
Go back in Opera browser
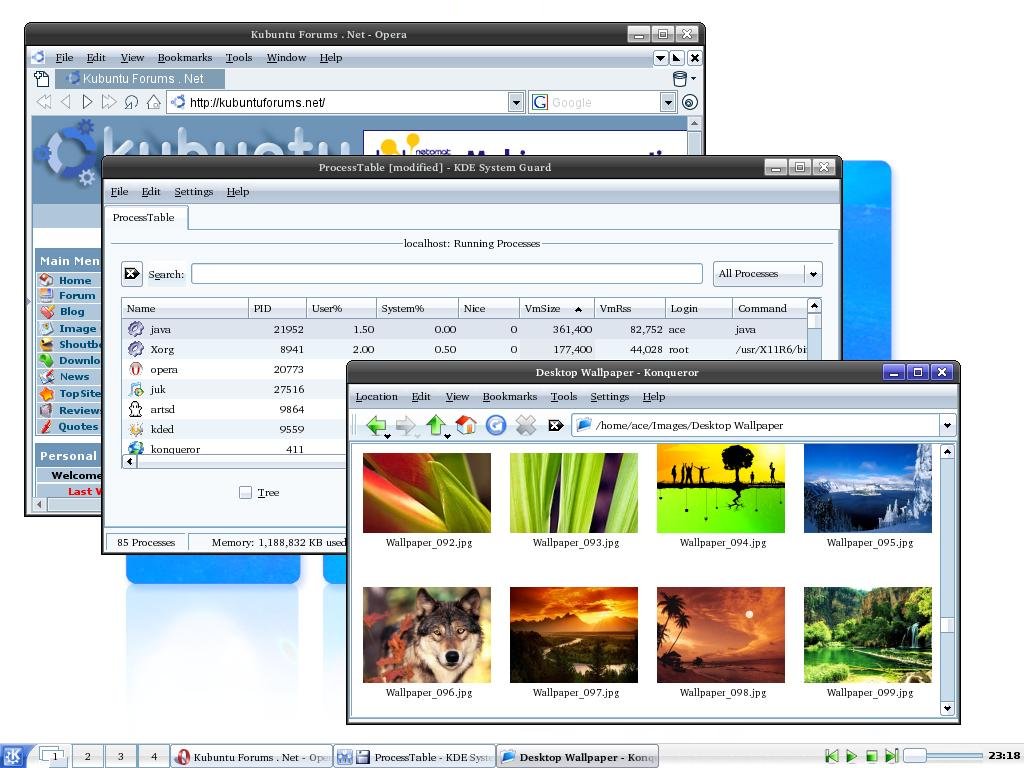pos(65,102)
